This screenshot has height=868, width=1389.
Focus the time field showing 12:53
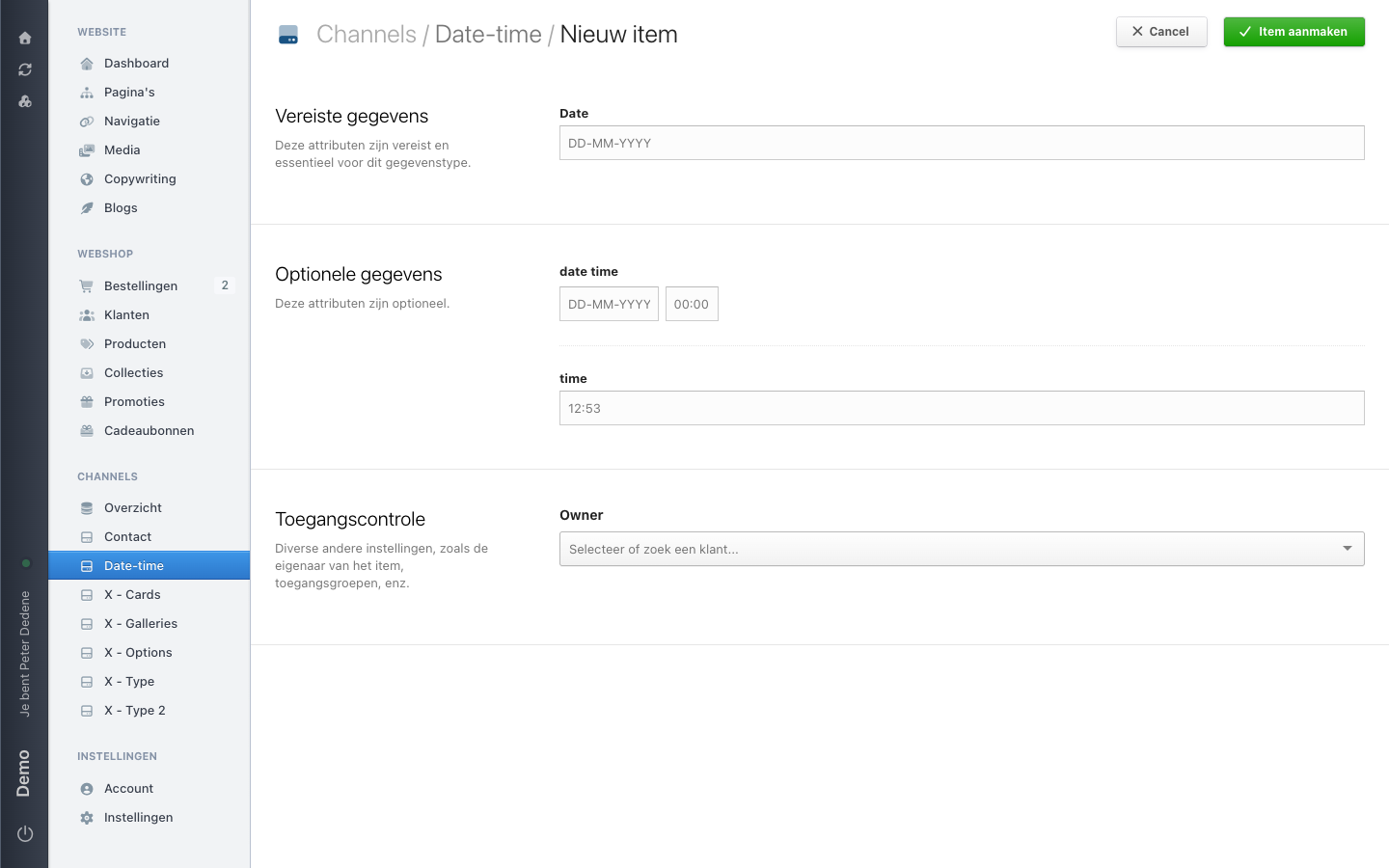tap(962, 408)
